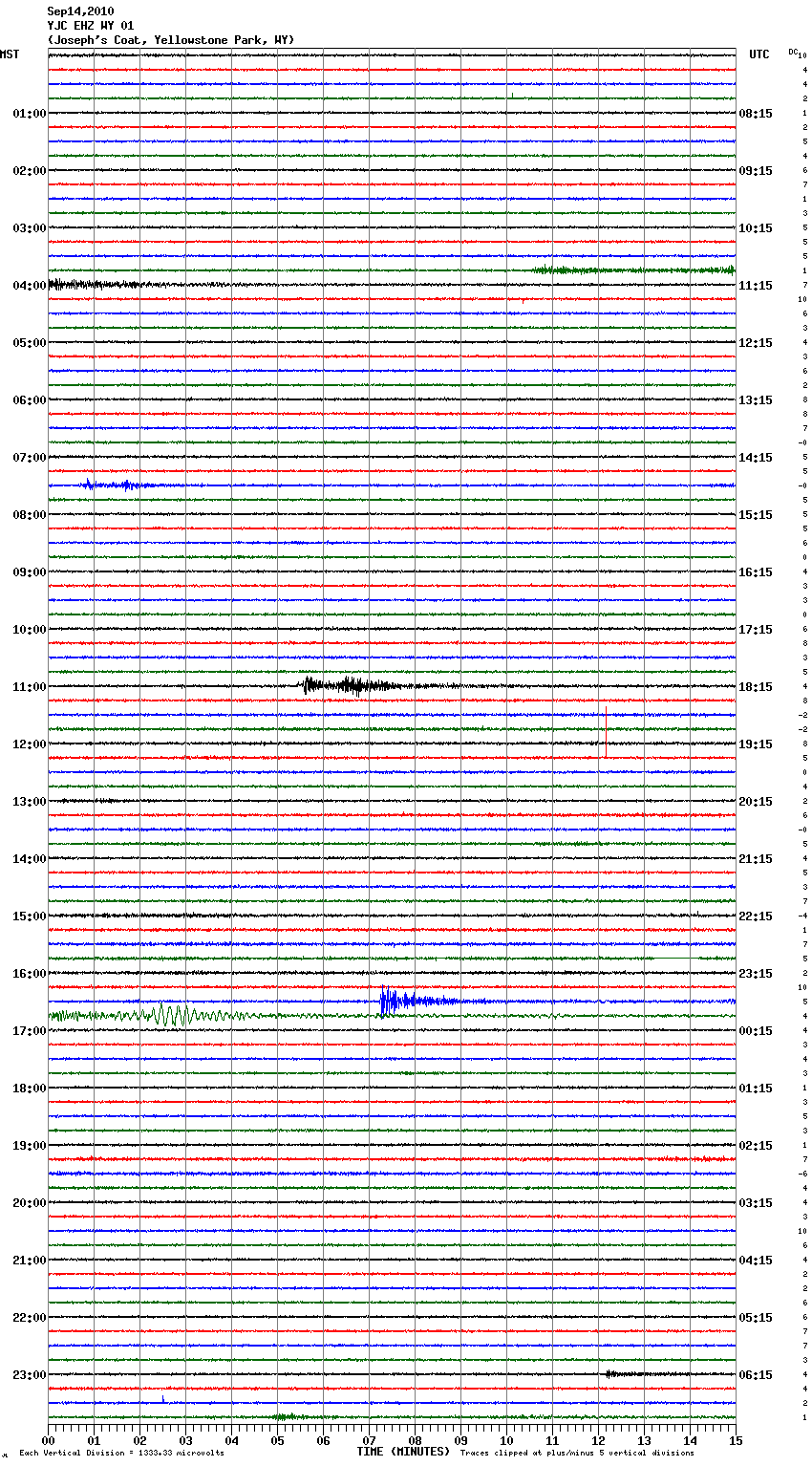
Task: Select the '19:15' UTC time label
Action: click(x=756, y=744)
